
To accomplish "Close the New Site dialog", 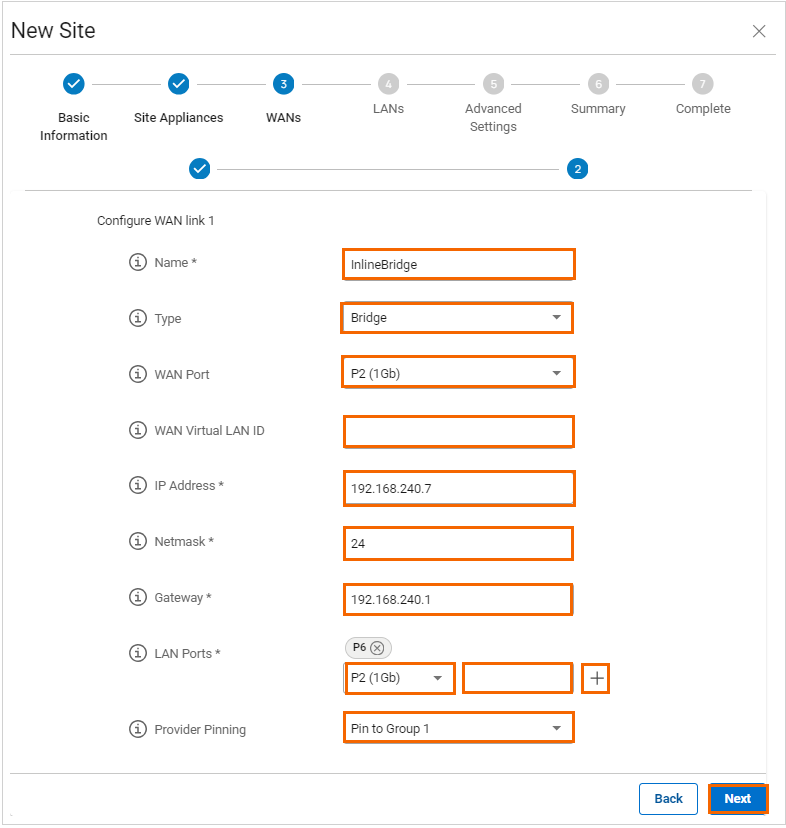I will pyautogui.click(x=759, y=31).
